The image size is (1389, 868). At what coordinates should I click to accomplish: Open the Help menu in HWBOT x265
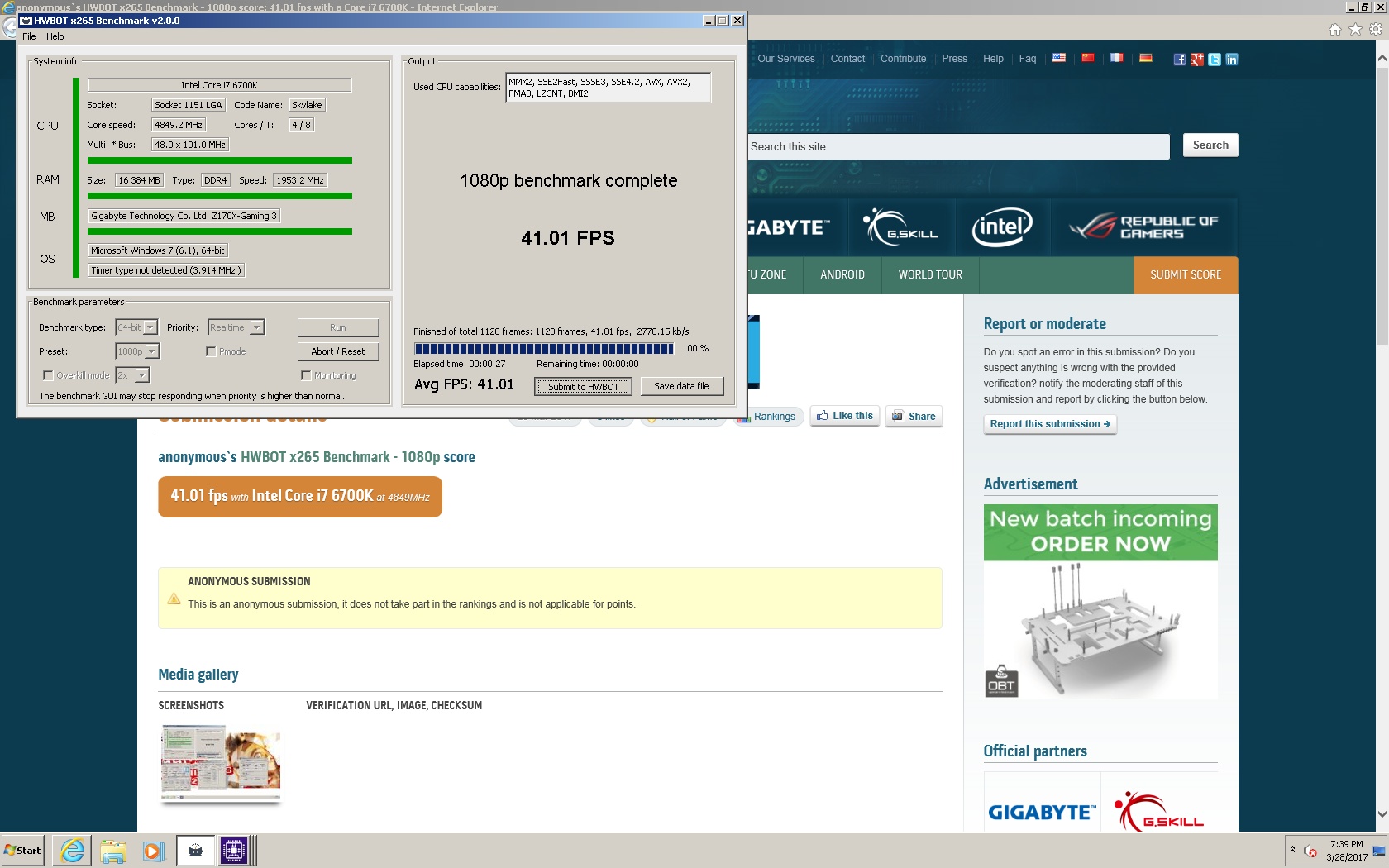pos(55,36)
